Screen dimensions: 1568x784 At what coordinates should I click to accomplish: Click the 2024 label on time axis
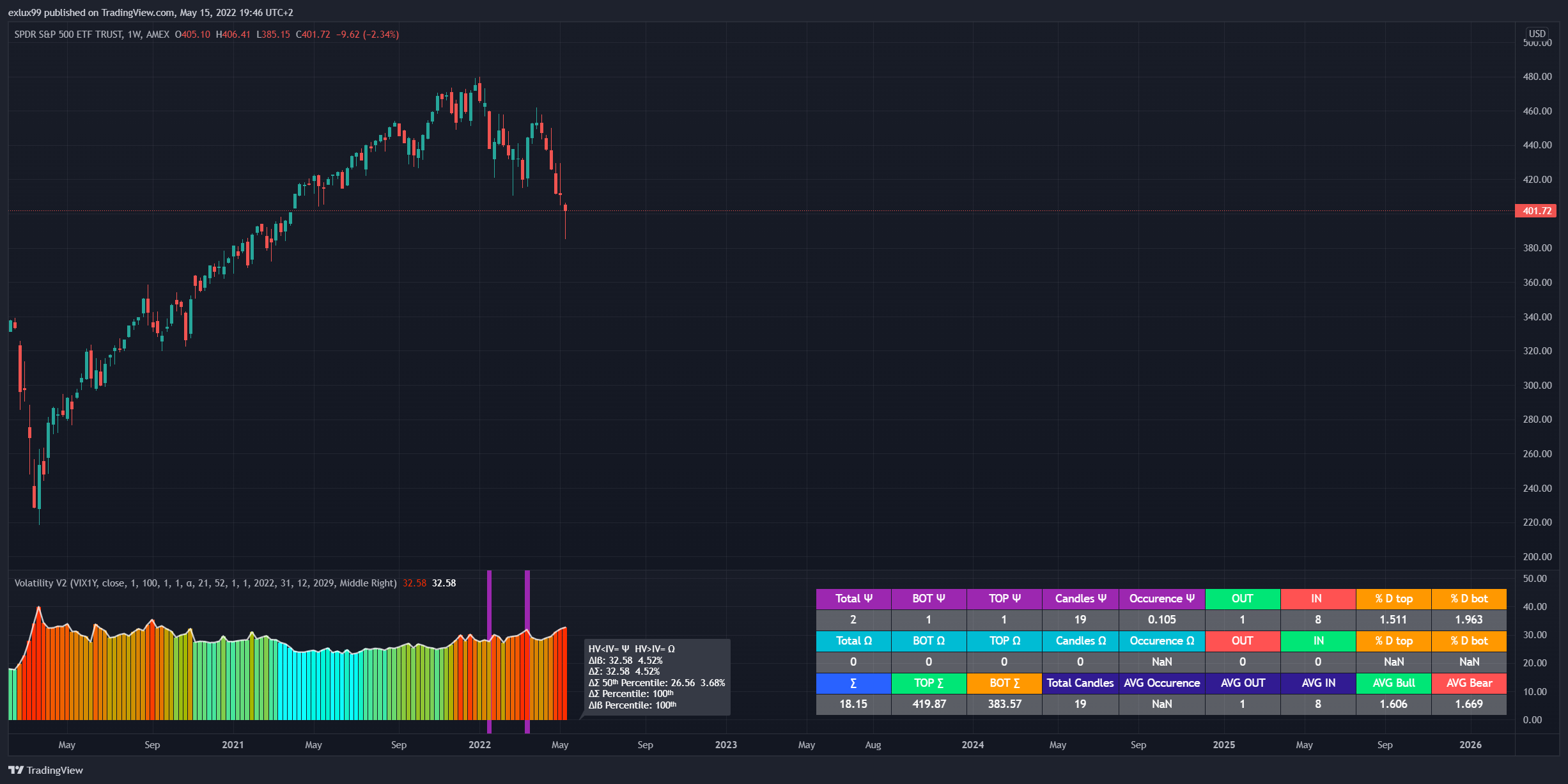click(x=973, y=745)
